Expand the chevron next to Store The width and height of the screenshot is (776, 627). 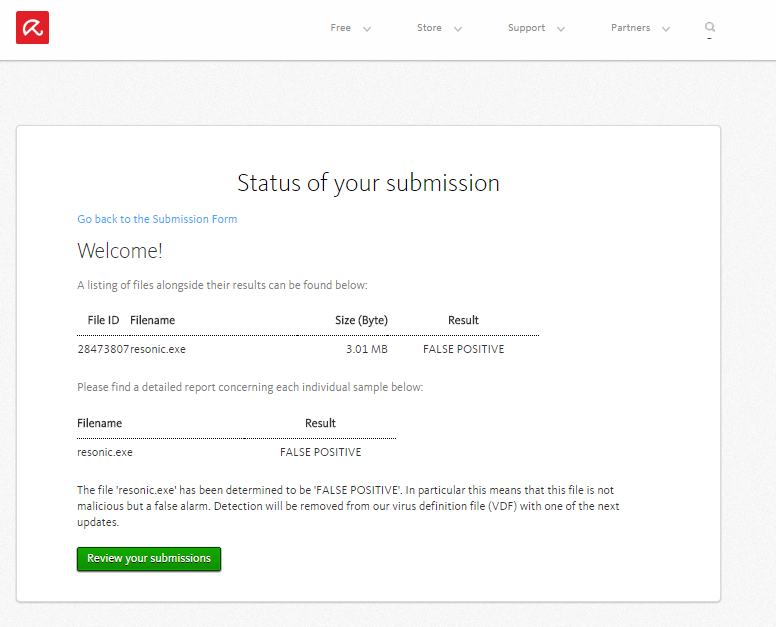[x=458, y=29]
